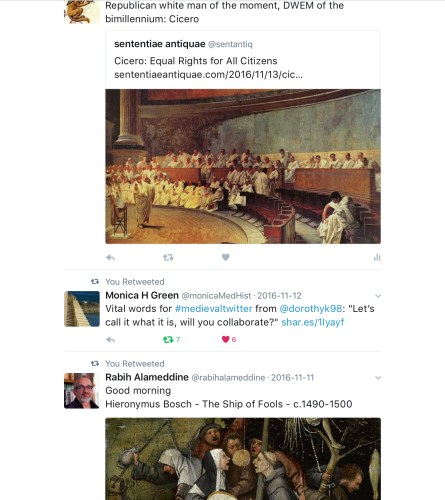Open the 2016-11-12 tweet timestamp
This screenshot has height=500, width=445.
coord(279,296)
